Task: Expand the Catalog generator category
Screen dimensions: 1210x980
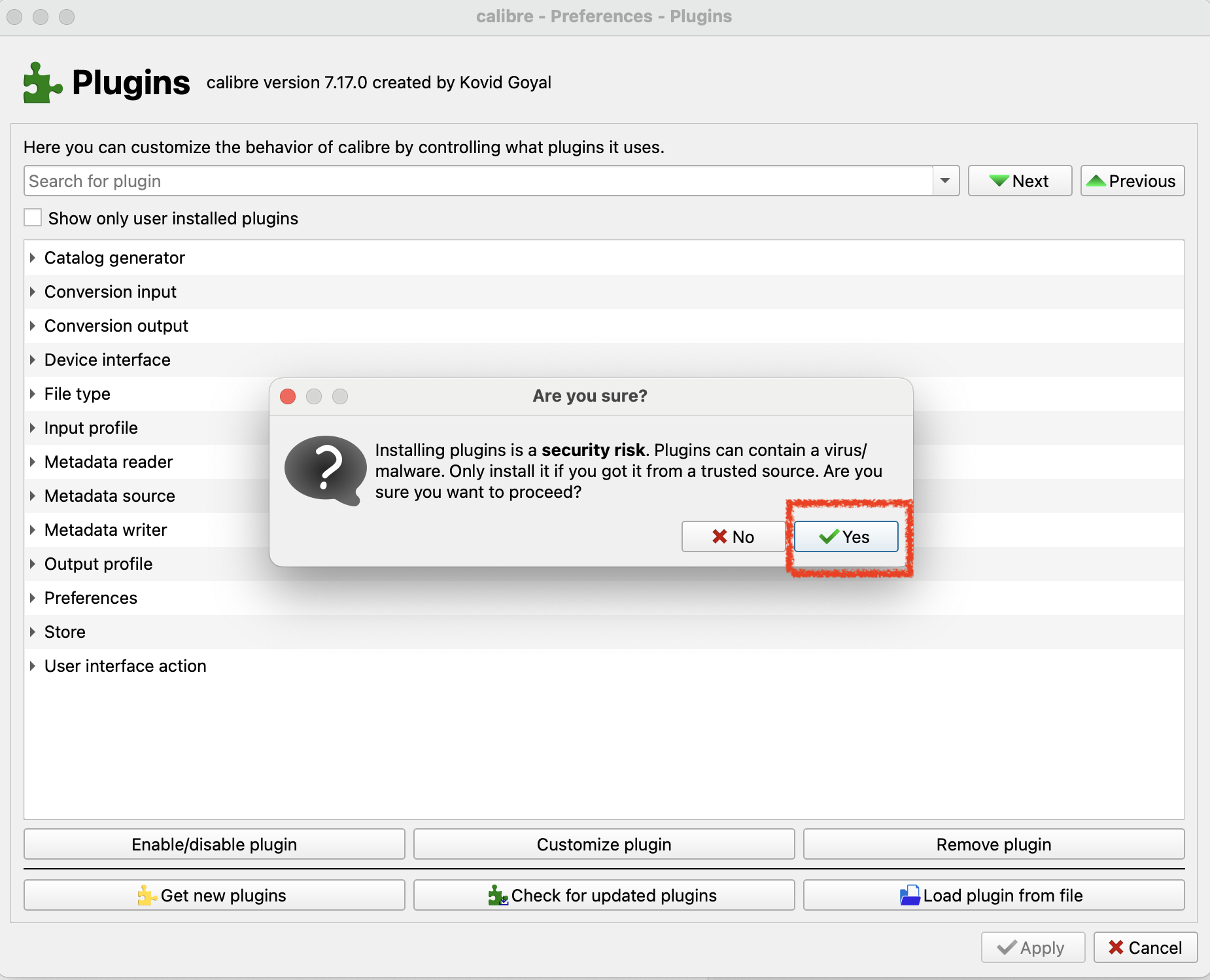Action: coord(32,258)
